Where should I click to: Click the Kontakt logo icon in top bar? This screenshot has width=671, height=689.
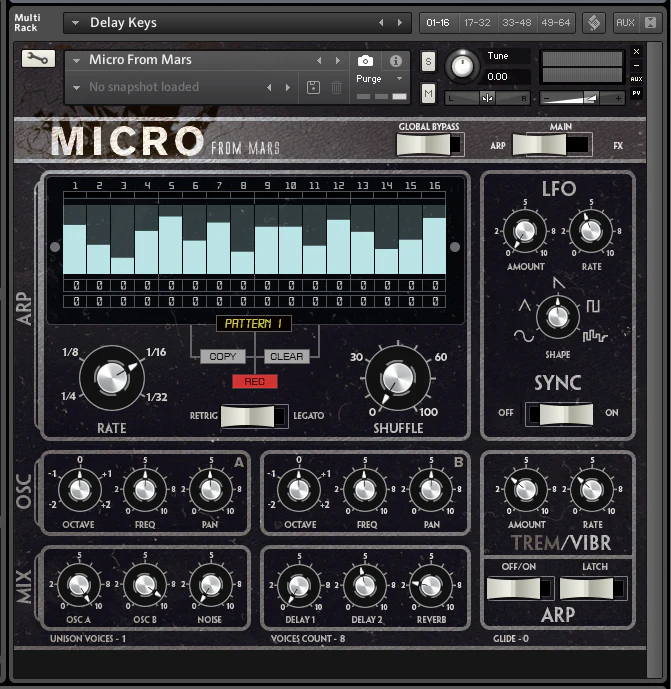[x=594, y=23]
